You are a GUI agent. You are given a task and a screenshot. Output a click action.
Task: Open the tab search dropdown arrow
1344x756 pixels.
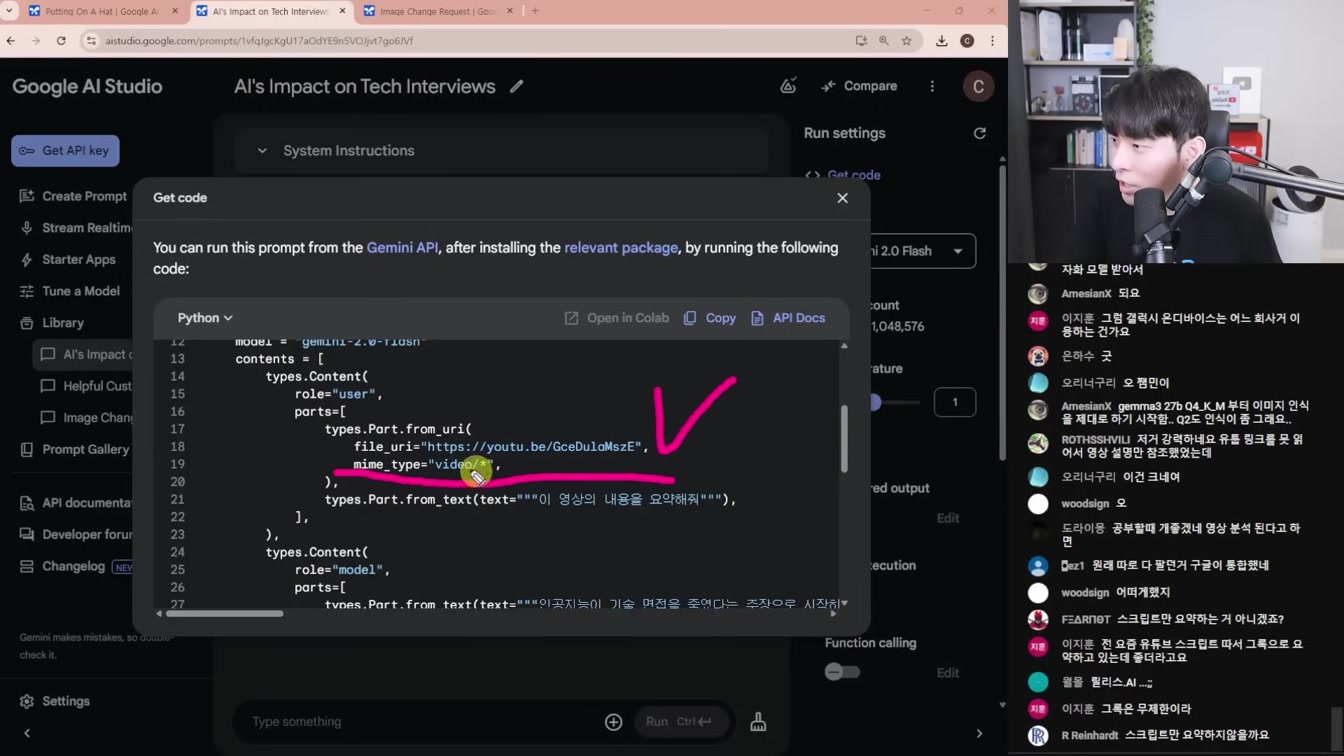tap(9, 11)
